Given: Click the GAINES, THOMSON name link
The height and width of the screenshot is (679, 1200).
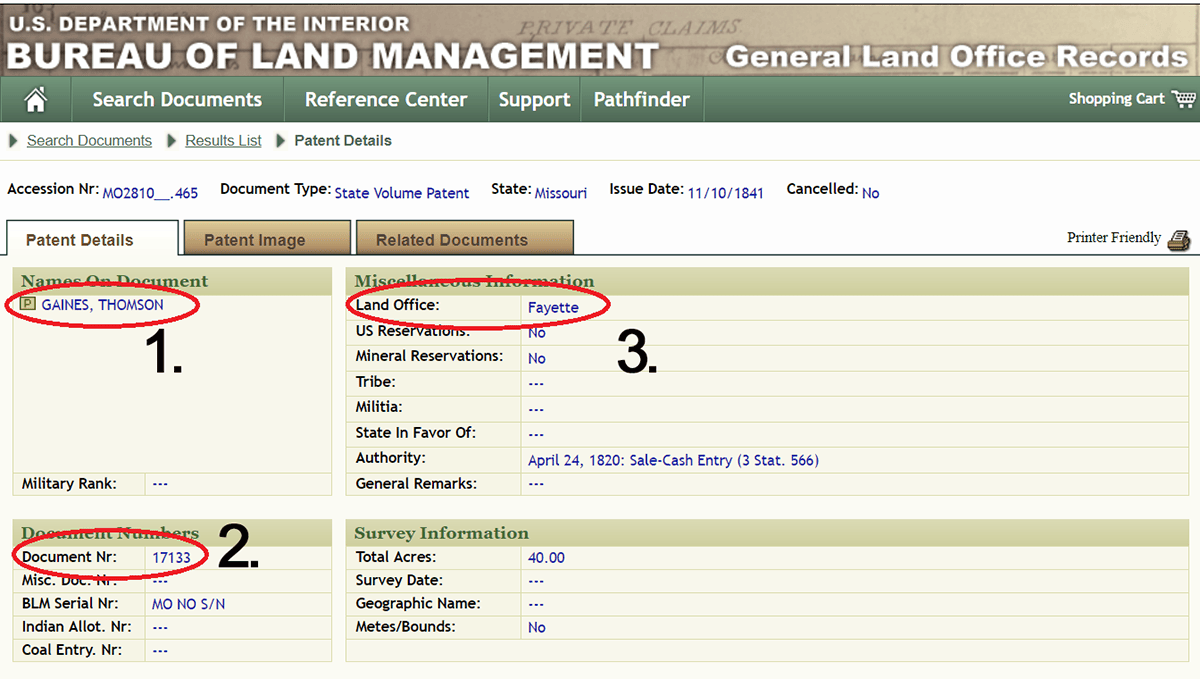Looking at the screenshot, I should [103, 305].
